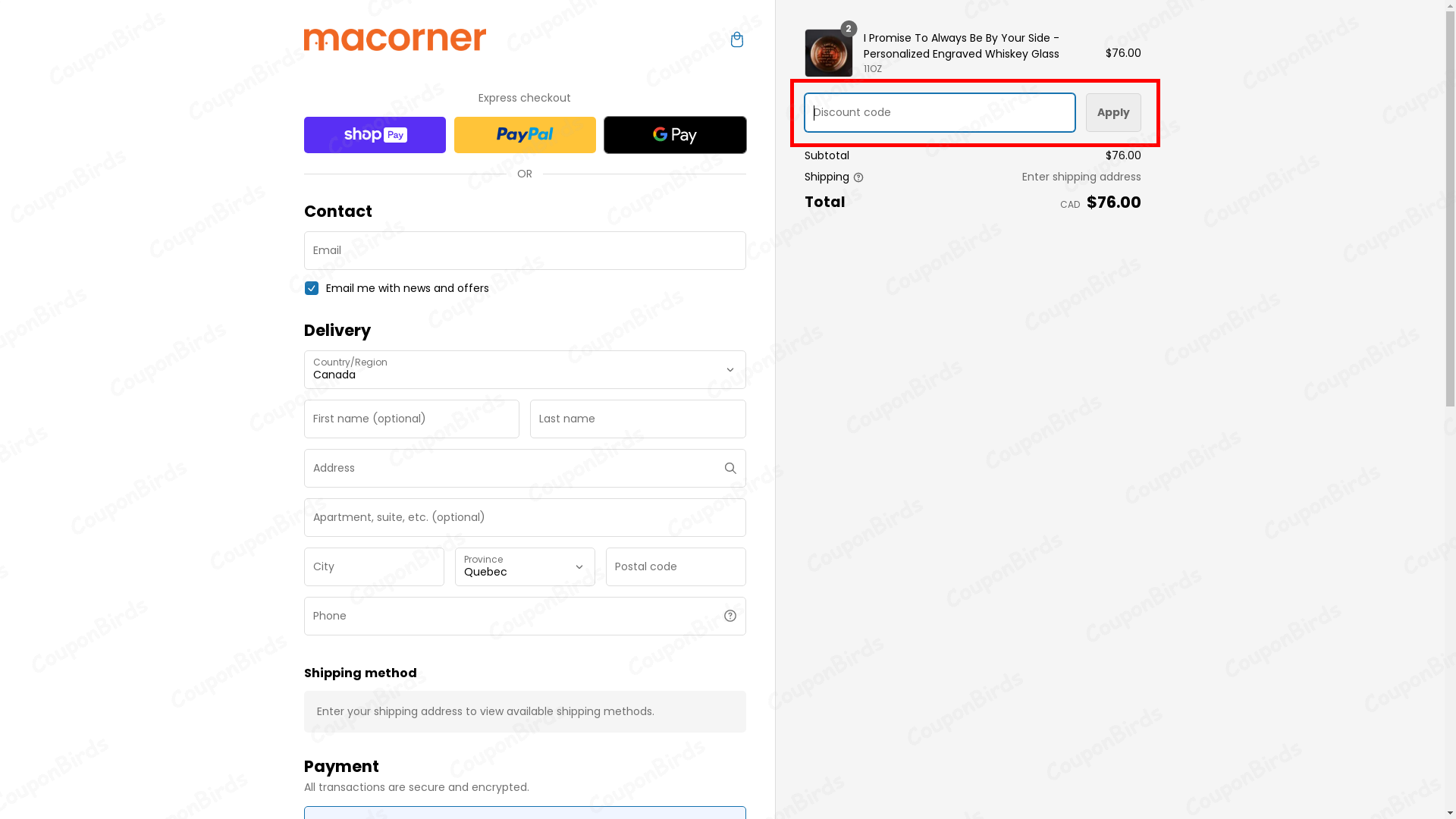Click the shipping cost info icon

tap(858, 177)
